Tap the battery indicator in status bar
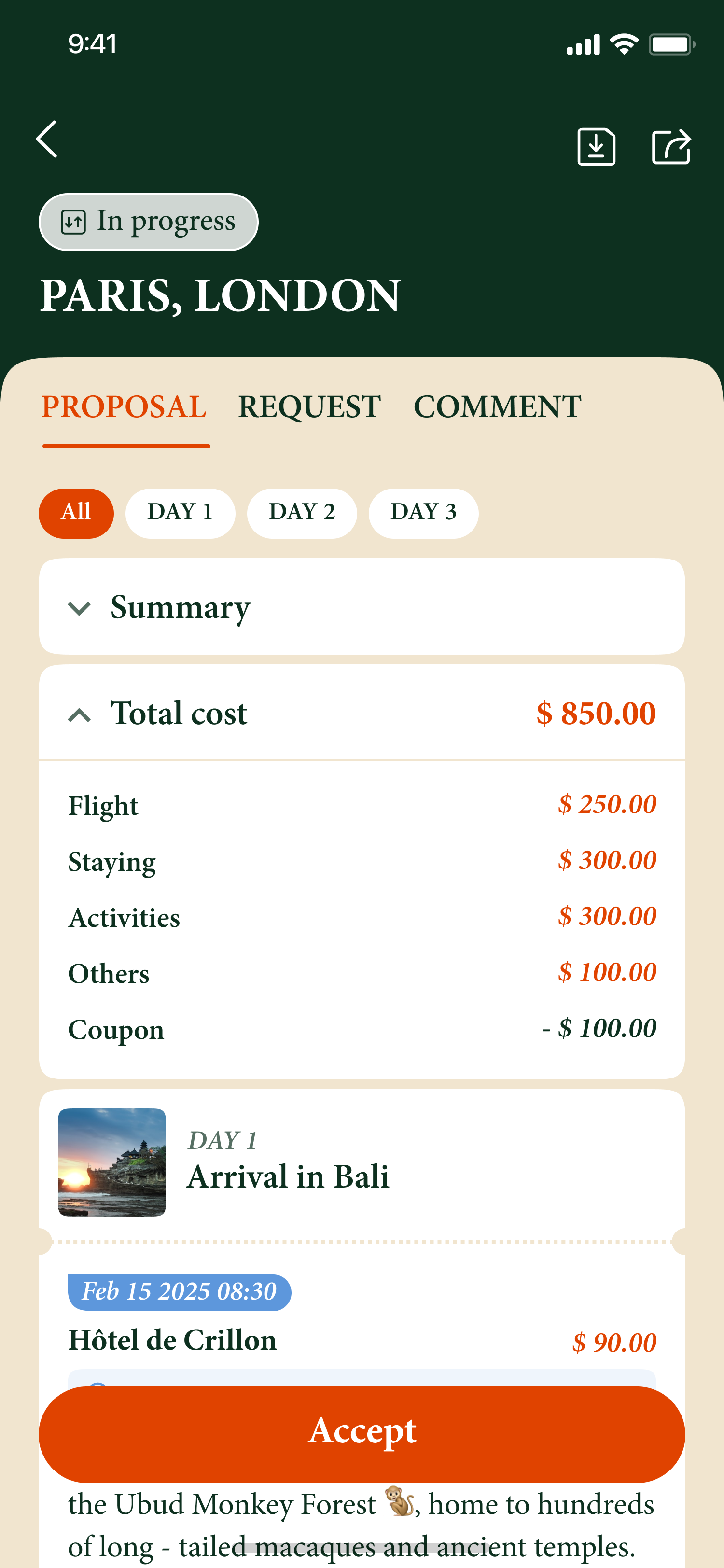Image resolution: width=724 pixels, height=1568 pixels. pos(671,44)
